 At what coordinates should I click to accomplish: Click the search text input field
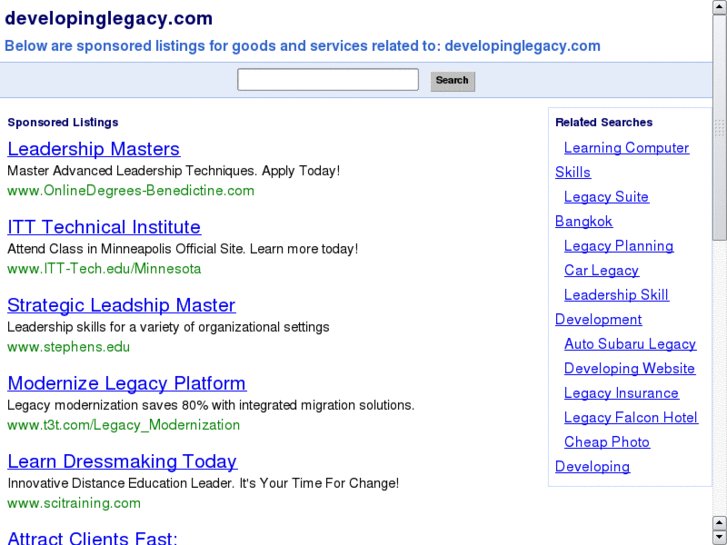coord(328,80)
